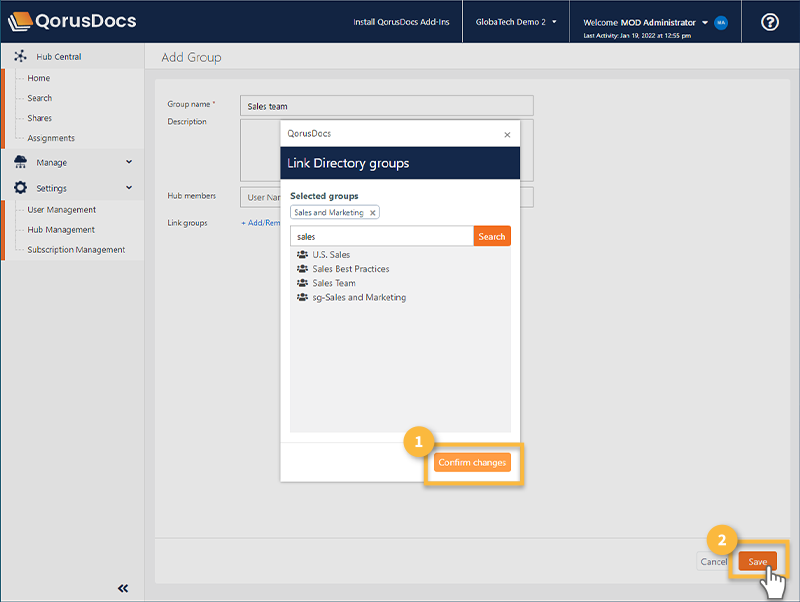Open Subscription Management
800x602 pixels.
tap(76, 249)
